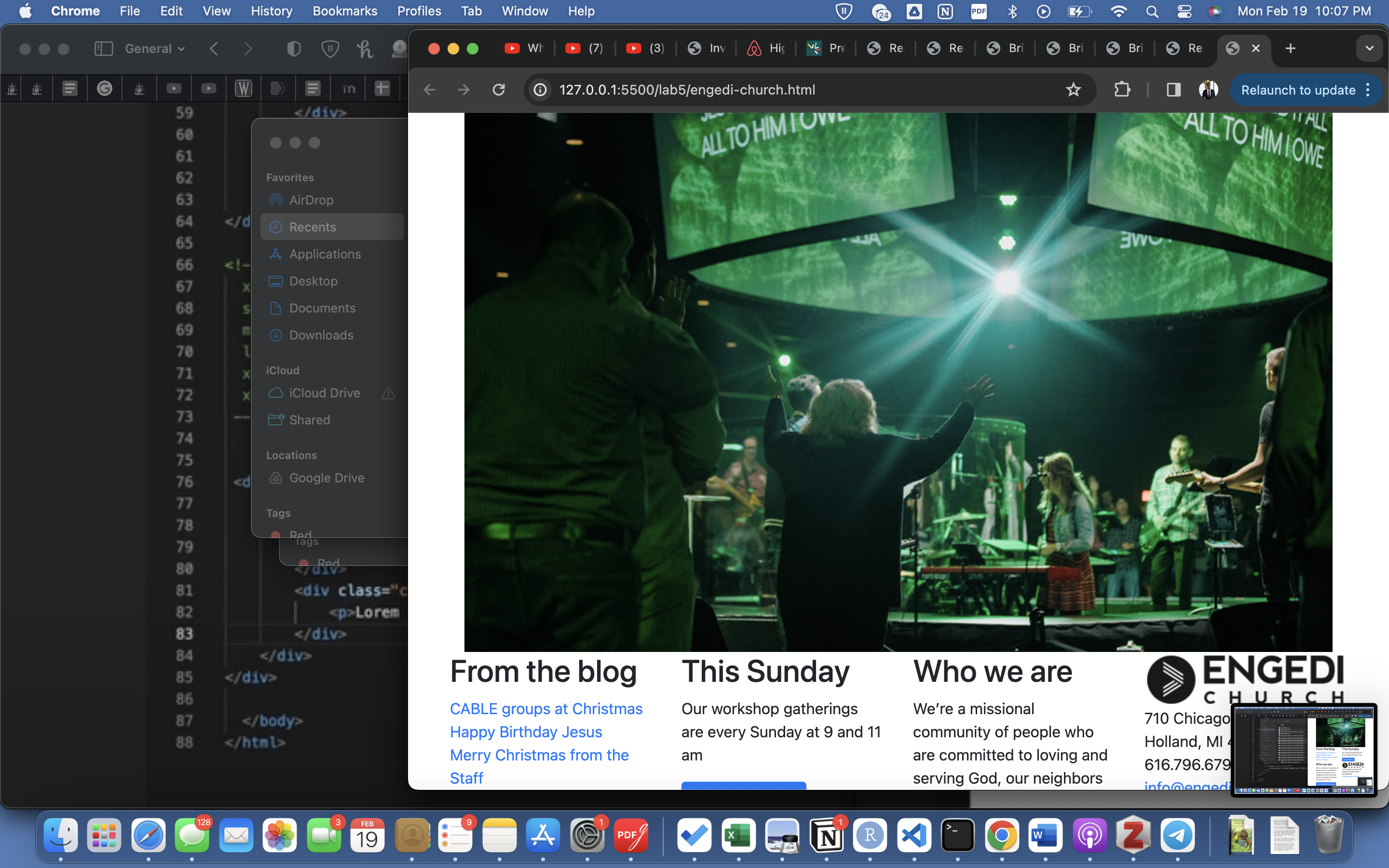1389x868 pixels.
Task: Open Notion from the Dock
Action: tap(827, 835)
